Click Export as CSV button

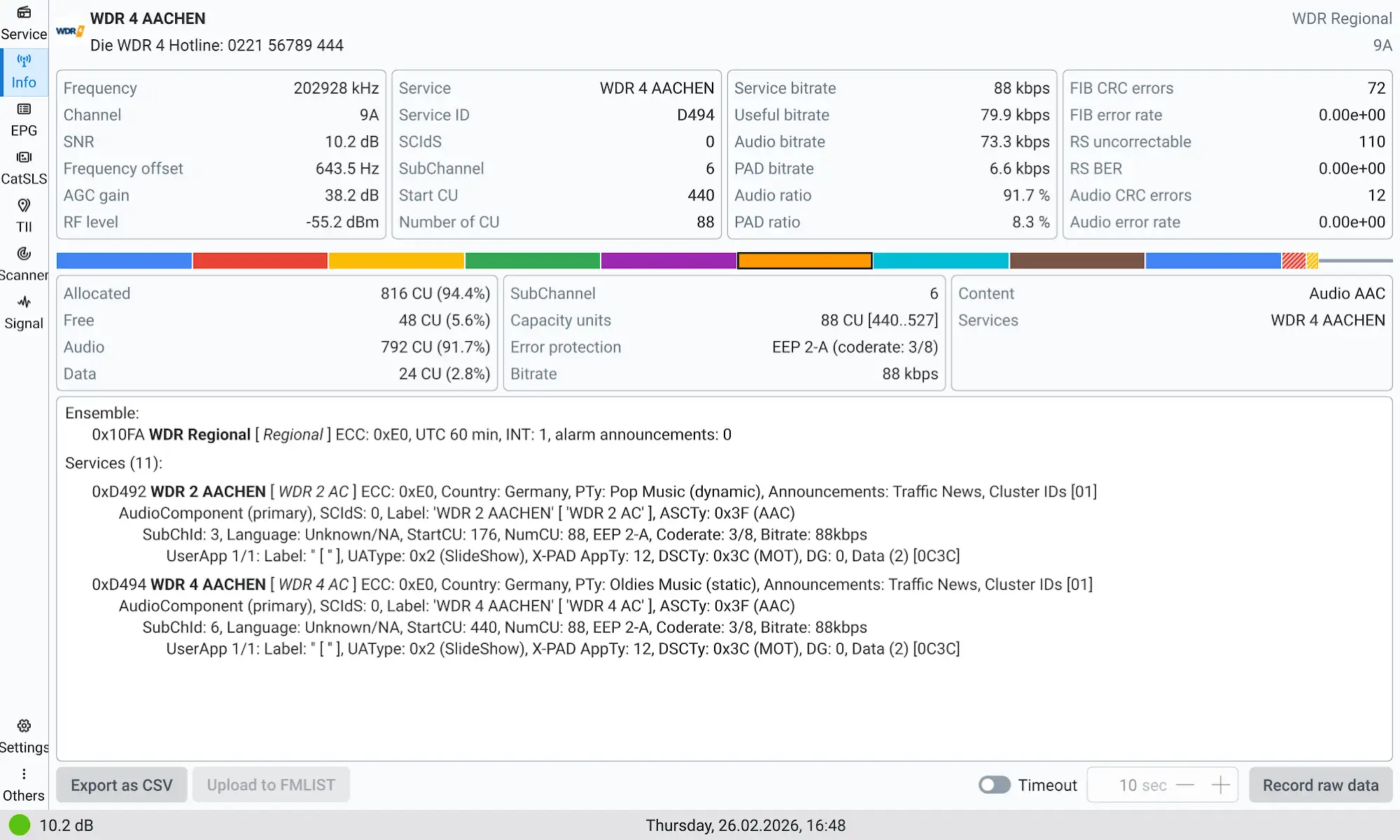click(121, 785)
